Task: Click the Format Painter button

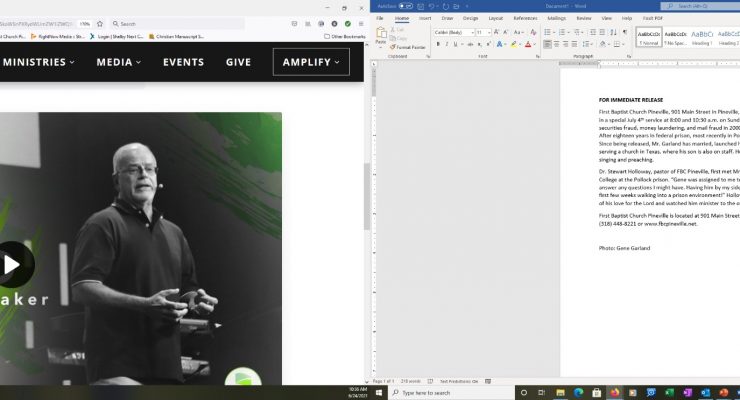Action: [x=408, y=47]
